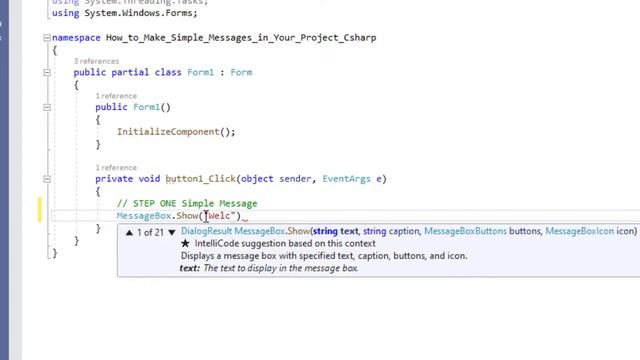This screenshot has width=640, height=360.
Task: Click the 'private' keyword before button1_Click
Action: (114, 179)
